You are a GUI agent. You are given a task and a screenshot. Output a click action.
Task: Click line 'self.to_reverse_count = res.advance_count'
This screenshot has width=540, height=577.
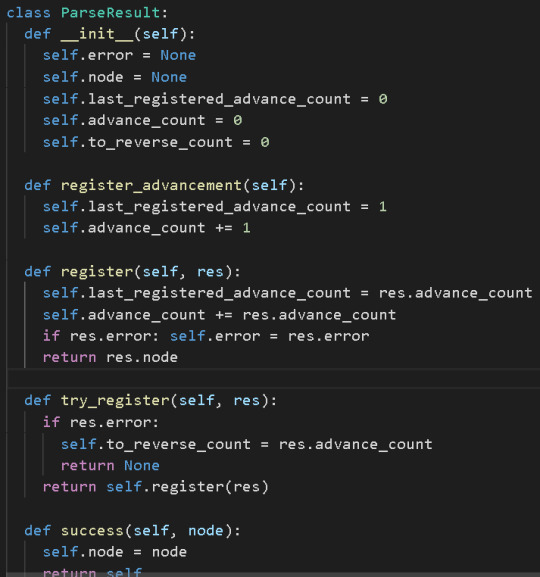[247, 445]
